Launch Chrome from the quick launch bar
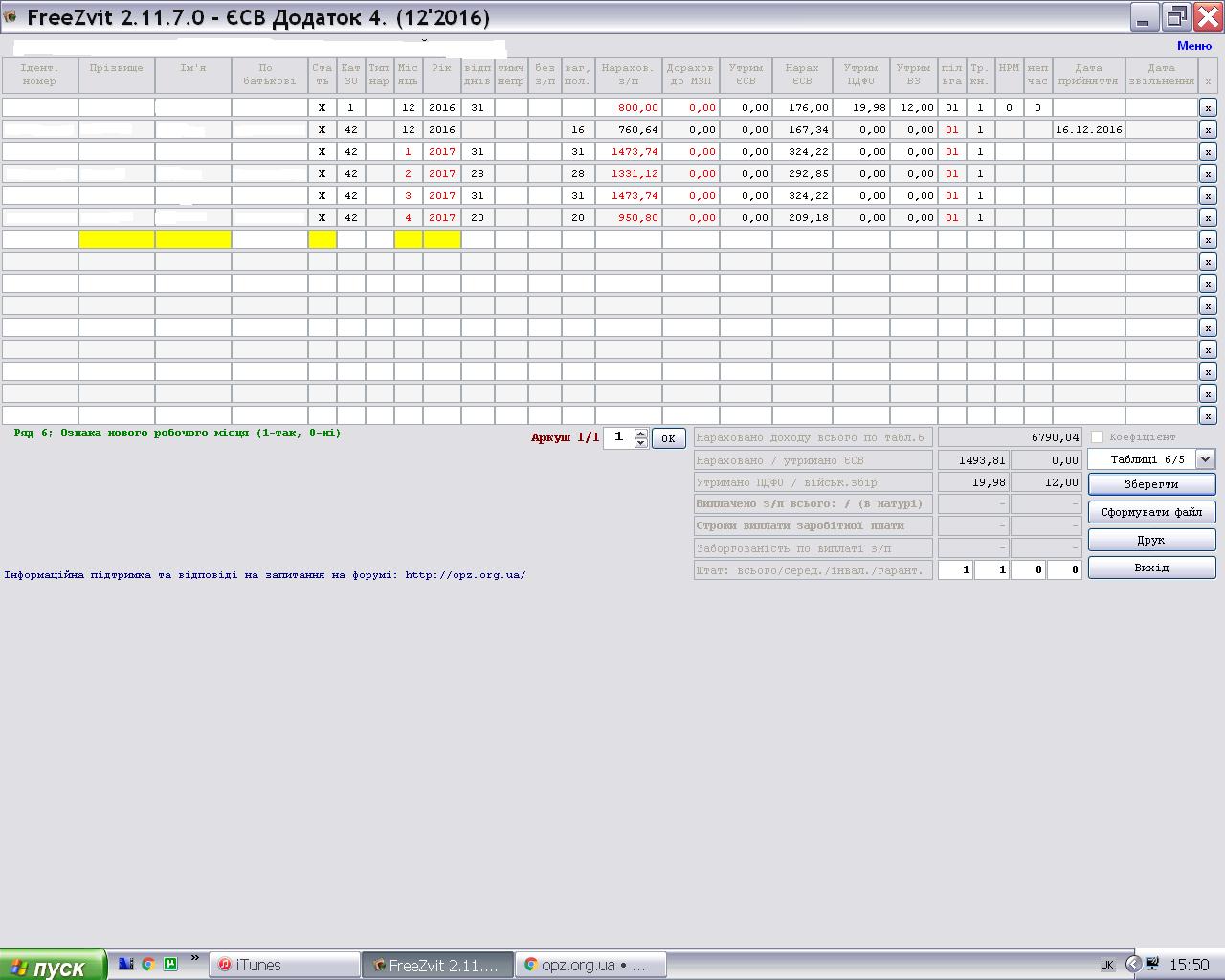Image resolution: width=1225 pixels, height=980 pixels. 148,964
